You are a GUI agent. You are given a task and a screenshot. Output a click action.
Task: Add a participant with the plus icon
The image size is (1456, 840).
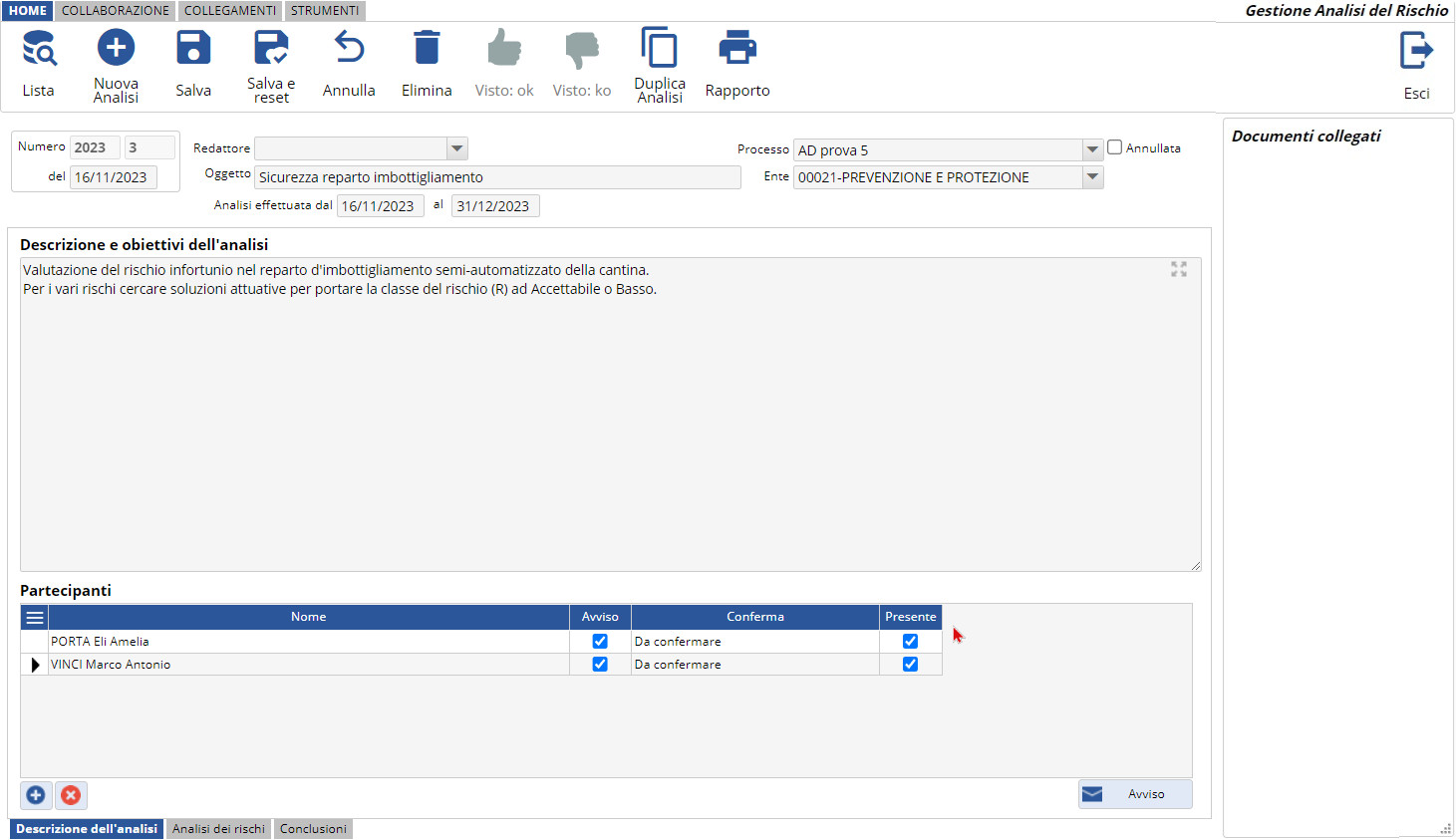(36, 795)
